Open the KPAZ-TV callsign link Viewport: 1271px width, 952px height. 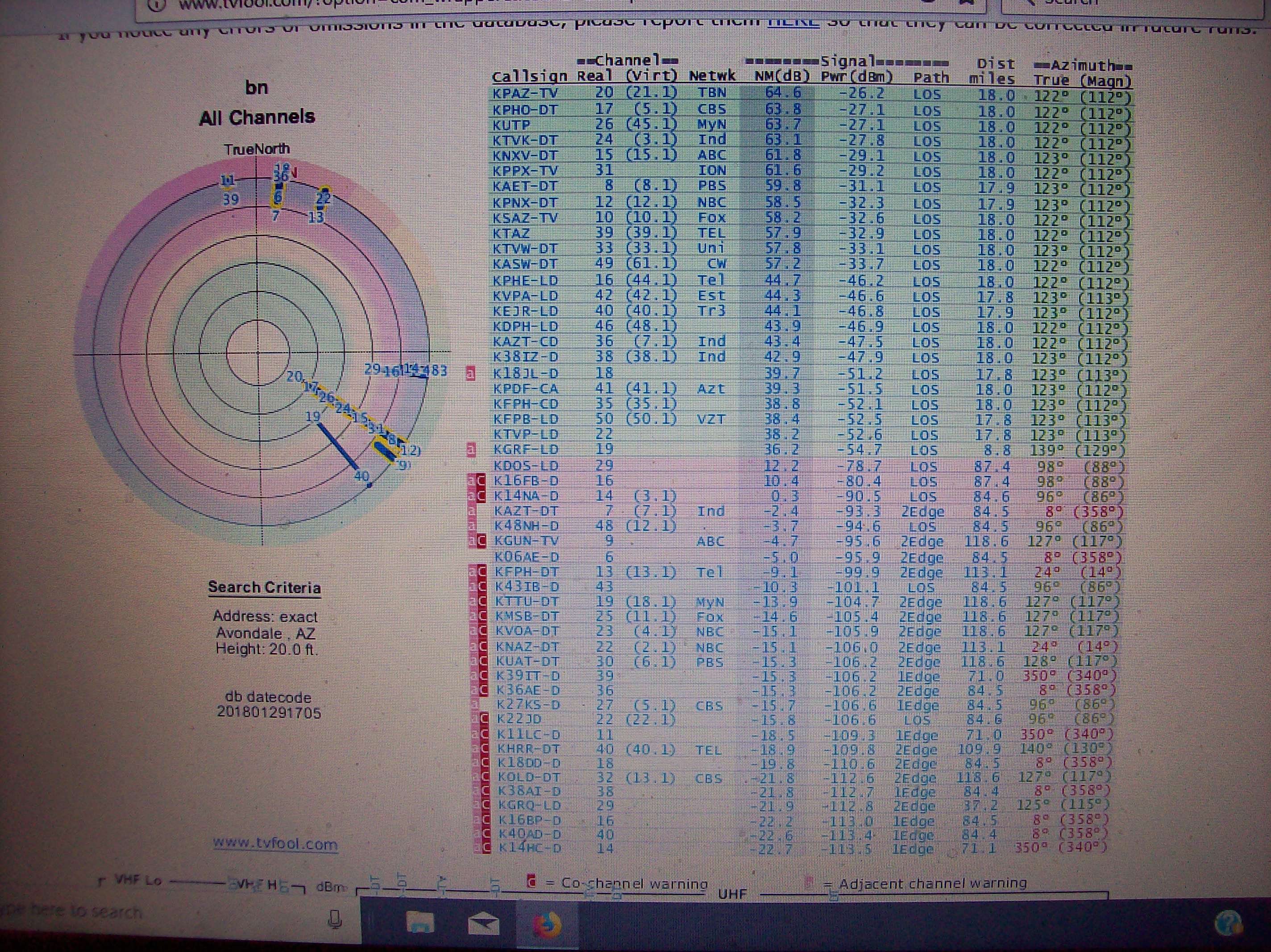coord(525,94)
